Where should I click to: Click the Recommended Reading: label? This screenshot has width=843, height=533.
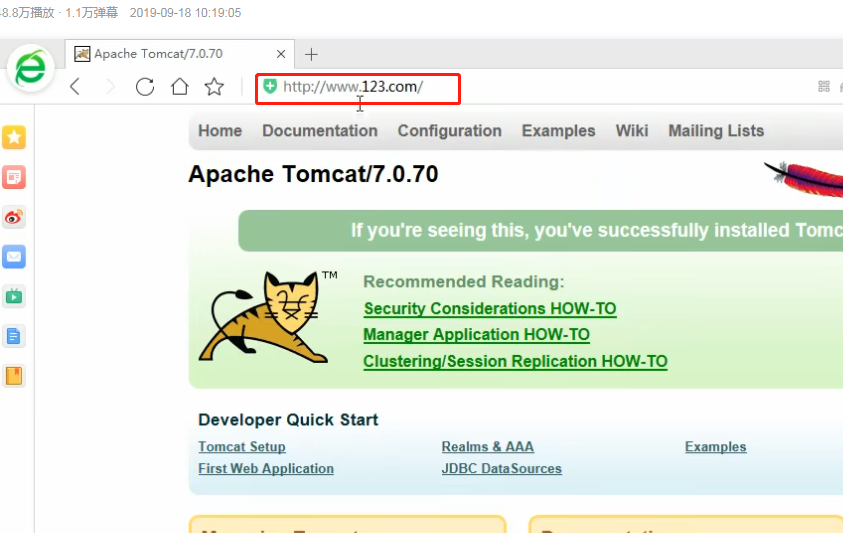click(464, 282)
